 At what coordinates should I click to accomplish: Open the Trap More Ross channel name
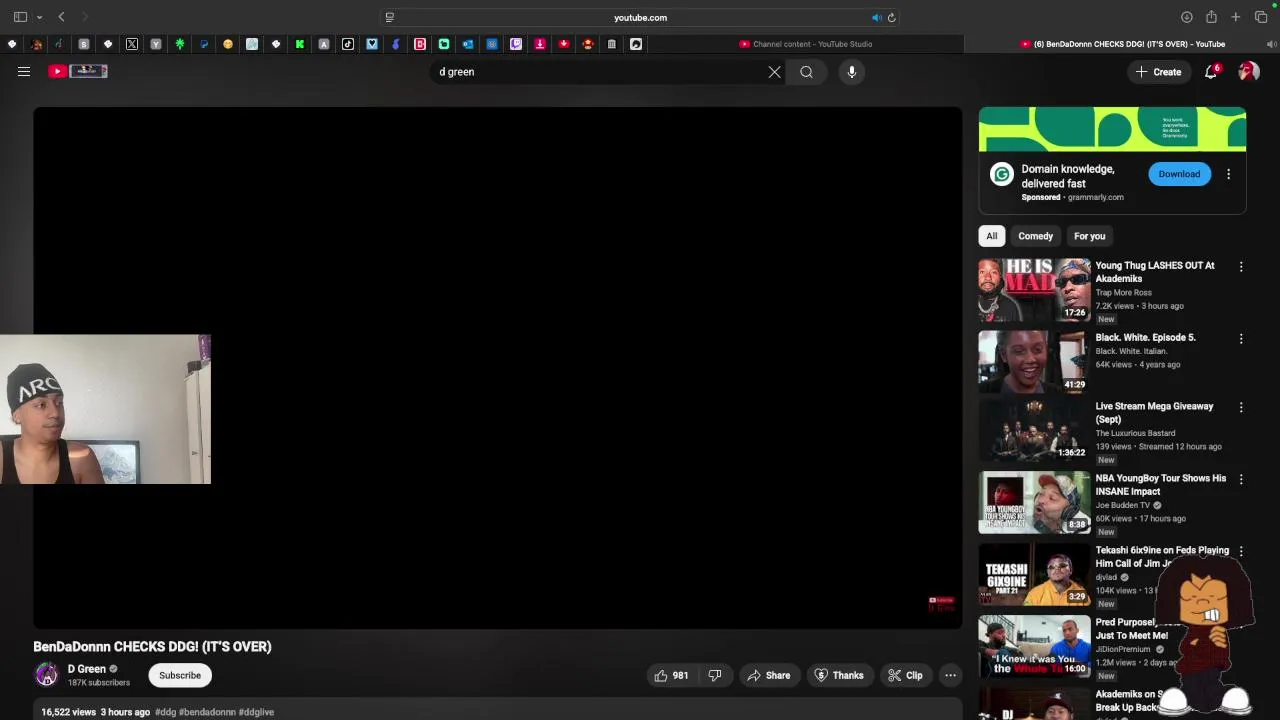pos(1123,293)
